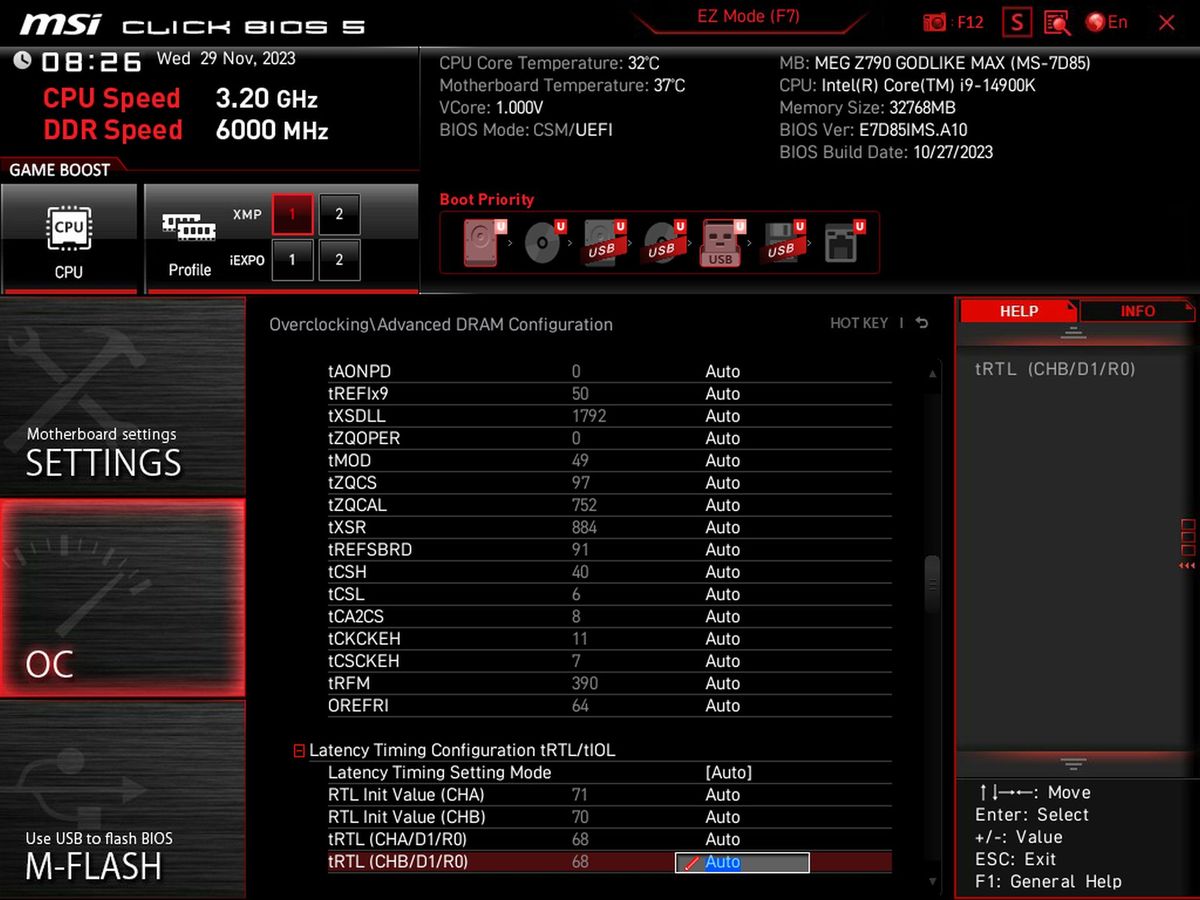Screen dimensions: 1200x900
Task: Open M-FLASH to flash BIOS
Action: [122, 798]
